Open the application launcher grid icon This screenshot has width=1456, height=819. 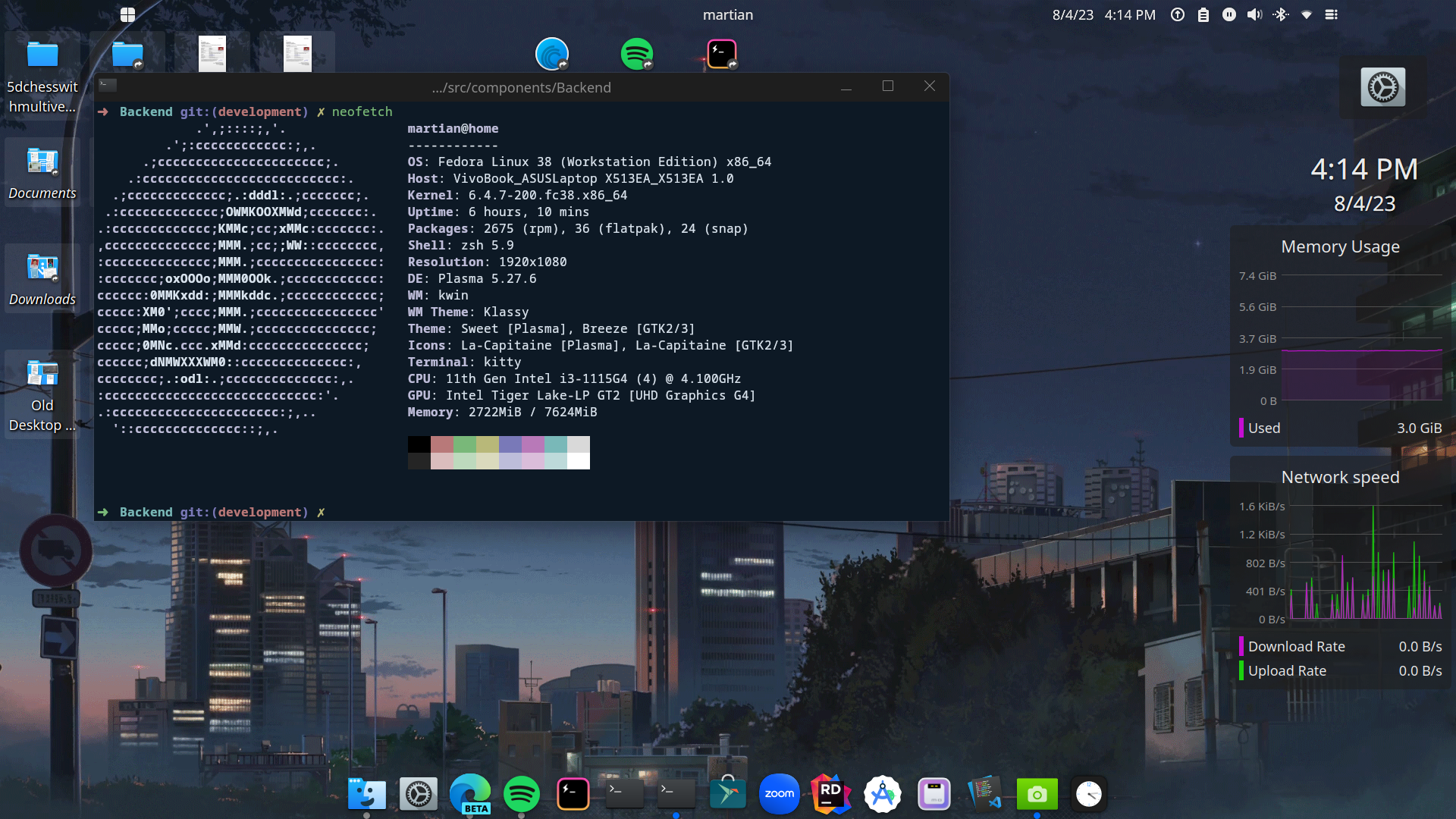pyautogui.click(x=127, y=14)
